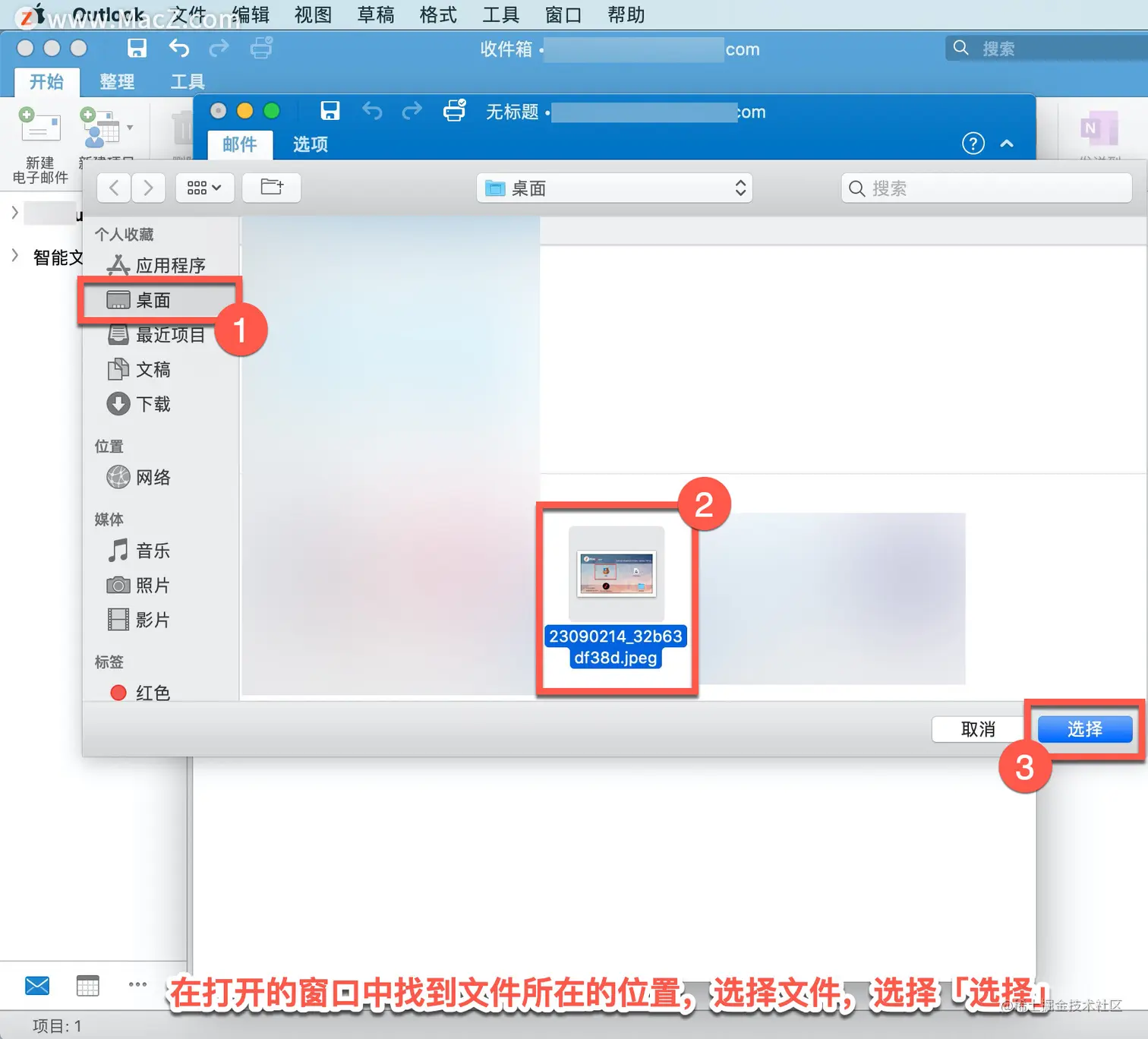Switch to the 整理 ribbon tab
The width and height of the screenshot is (1148, 1039).
pos(117,81)
